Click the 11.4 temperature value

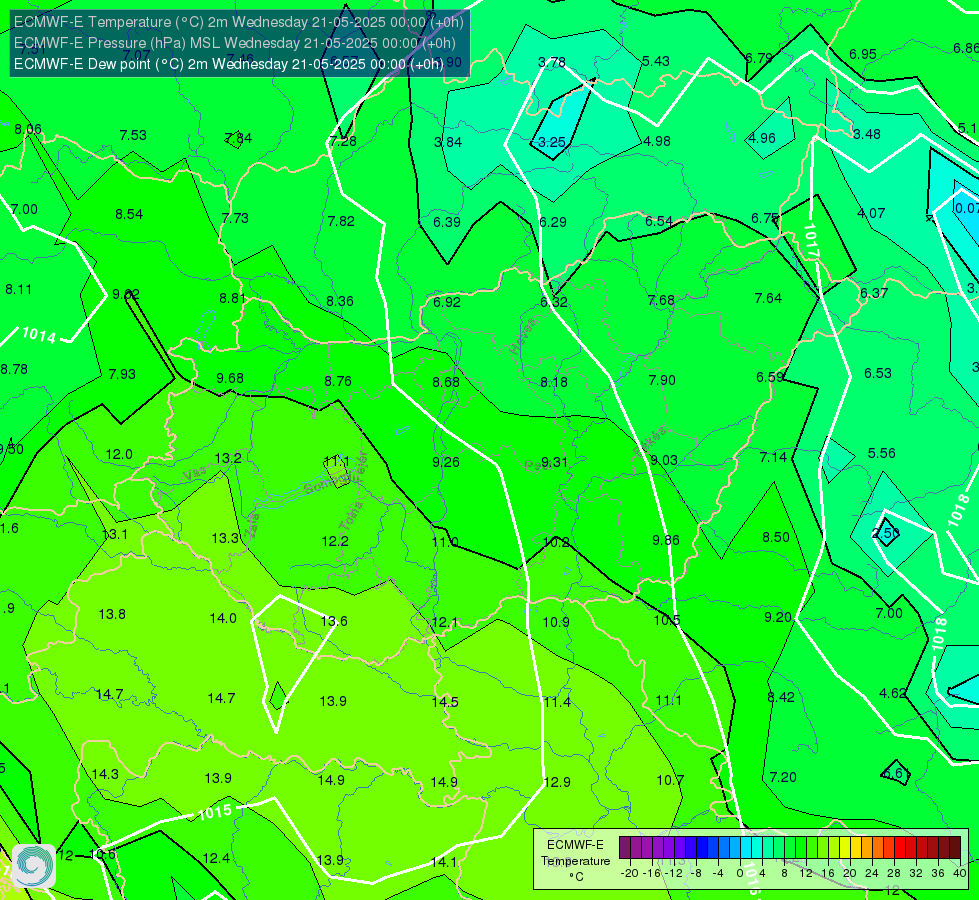[557, 703]
